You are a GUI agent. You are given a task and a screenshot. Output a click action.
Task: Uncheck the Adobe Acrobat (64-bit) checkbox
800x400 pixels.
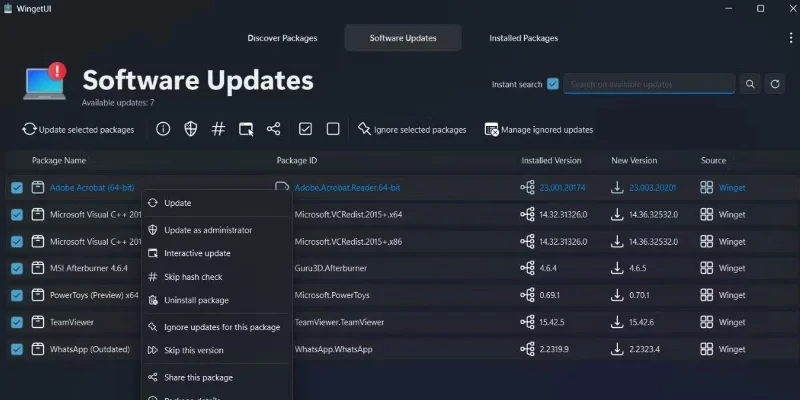point(17,188)
